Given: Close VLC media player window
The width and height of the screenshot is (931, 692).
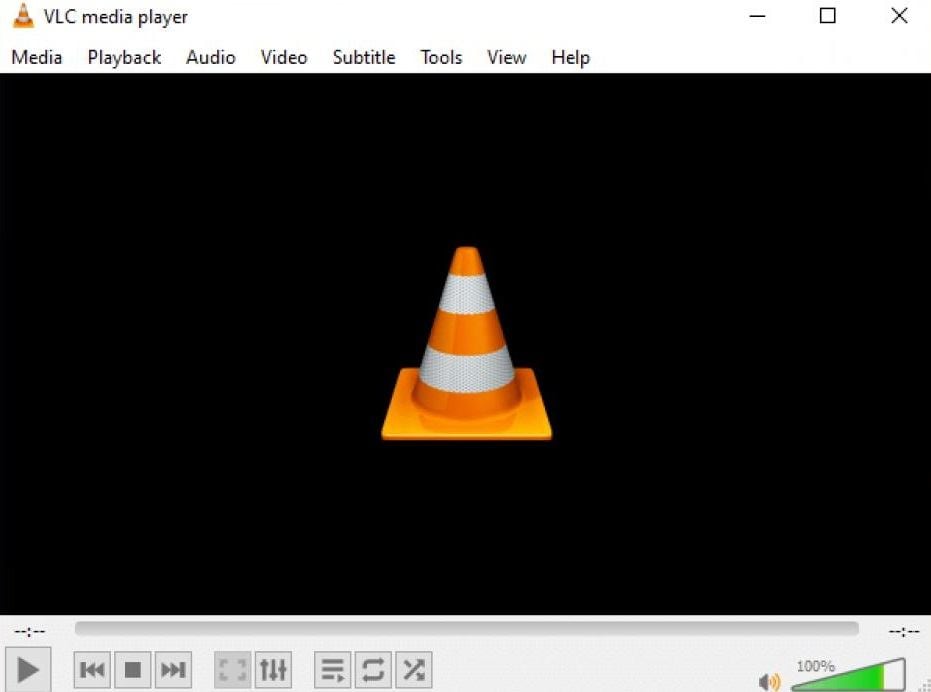Looking at the screenshot, I should point(899,16).
